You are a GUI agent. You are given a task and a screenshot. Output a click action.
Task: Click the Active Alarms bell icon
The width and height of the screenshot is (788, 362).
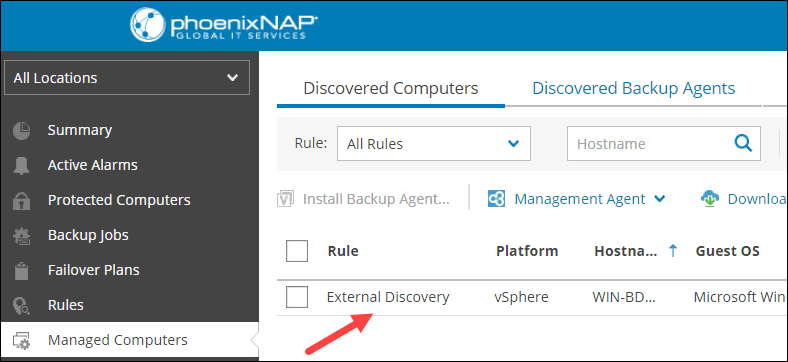(22, 165)
